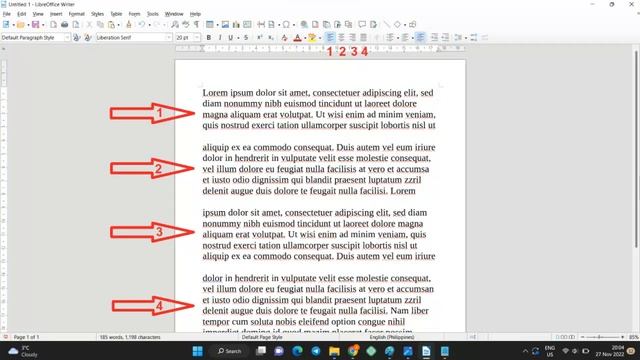This screenshot has width=640, height=360.
Task: Open the Edit menu
Action: (22, 14)
